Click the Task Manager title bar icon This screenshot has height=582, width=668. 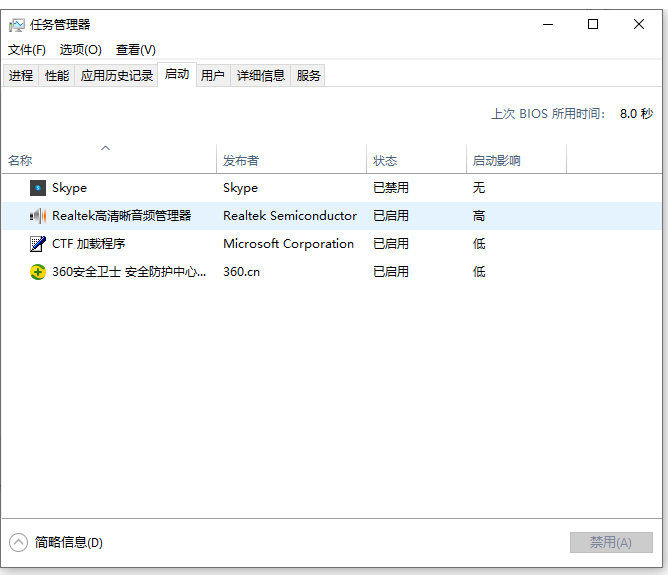tap(17, 25)
